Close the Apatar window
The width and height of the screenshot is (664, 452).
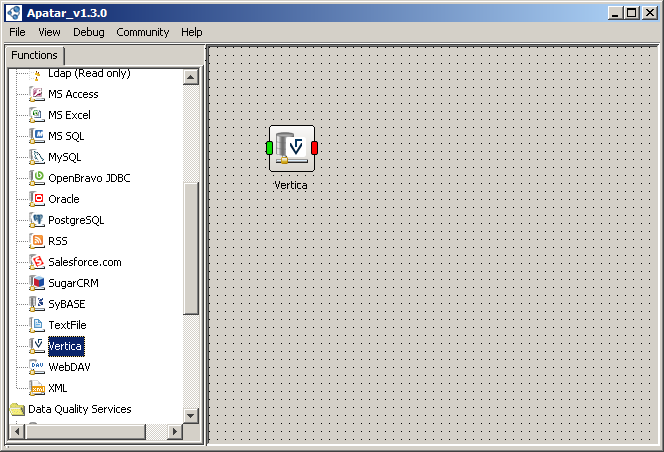point(650,13)
